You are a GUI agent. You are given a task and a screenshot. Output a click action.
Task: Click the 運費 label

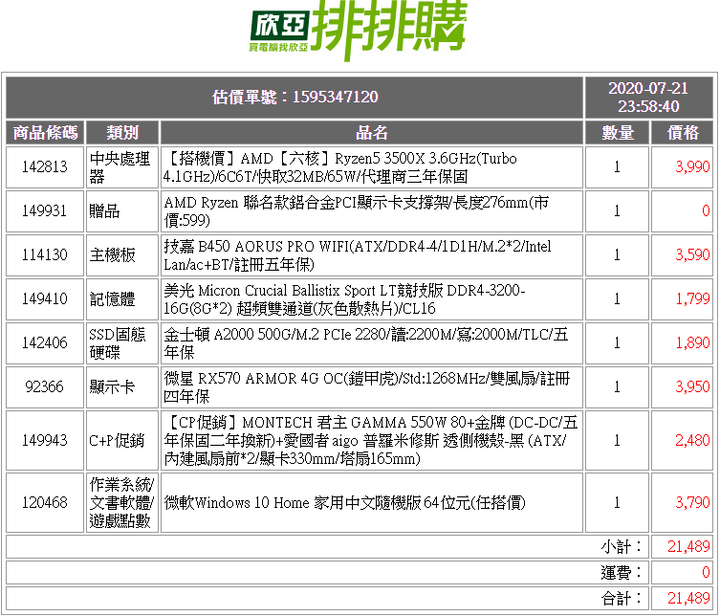coord(621,572)
